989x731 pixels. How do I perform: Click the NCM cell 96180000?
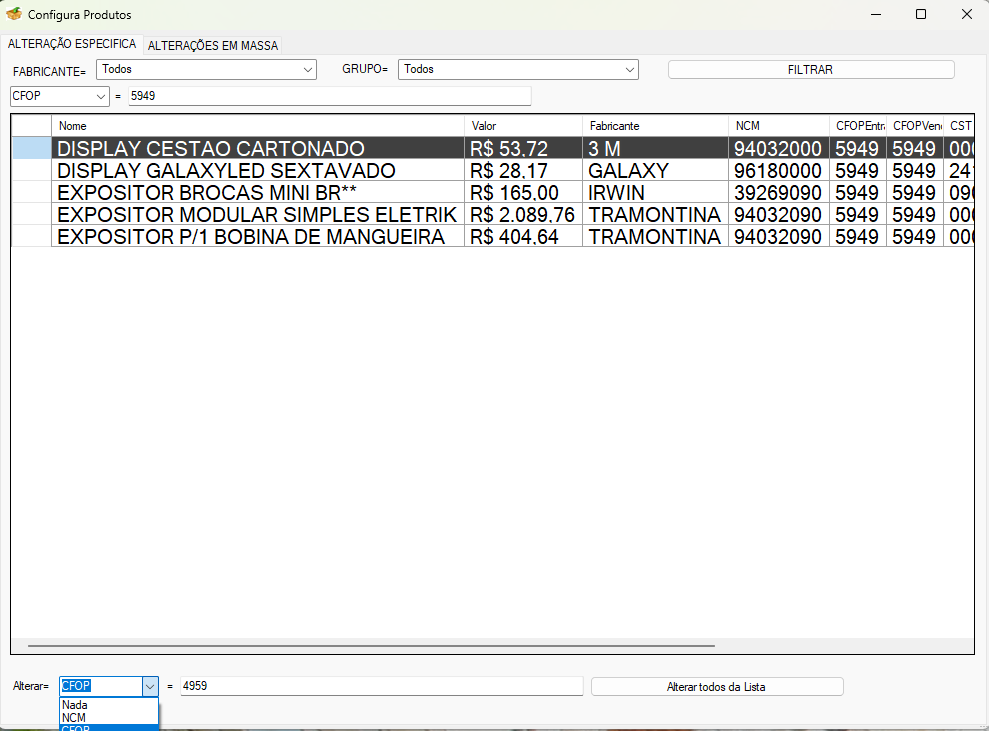pyautogui.click(x=778, y=170)
